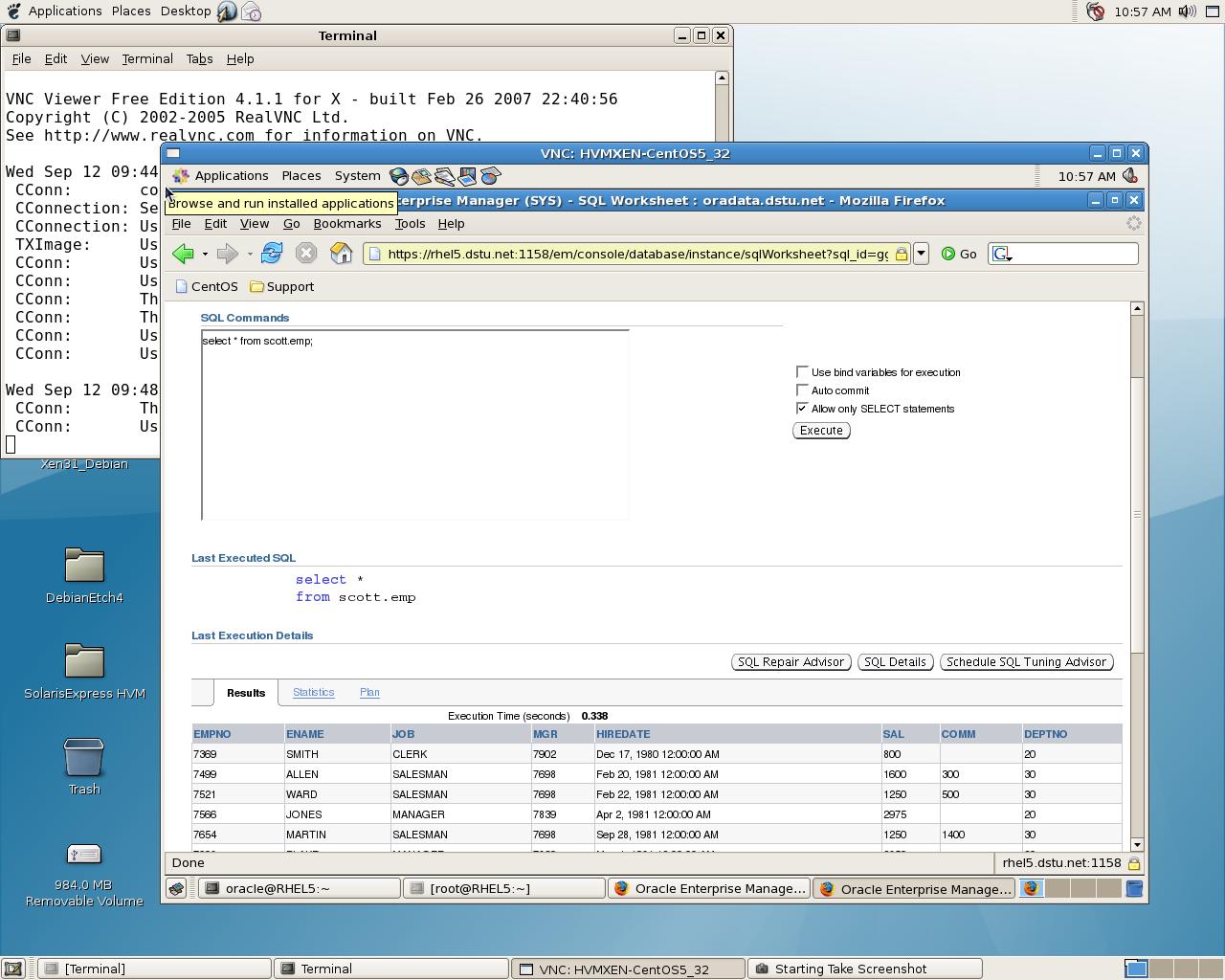Viewport: 1225px width, 980px height.
Task: Launch the web browser from the VNC panel
Action: pyautogui.click(x=399, y=176)
